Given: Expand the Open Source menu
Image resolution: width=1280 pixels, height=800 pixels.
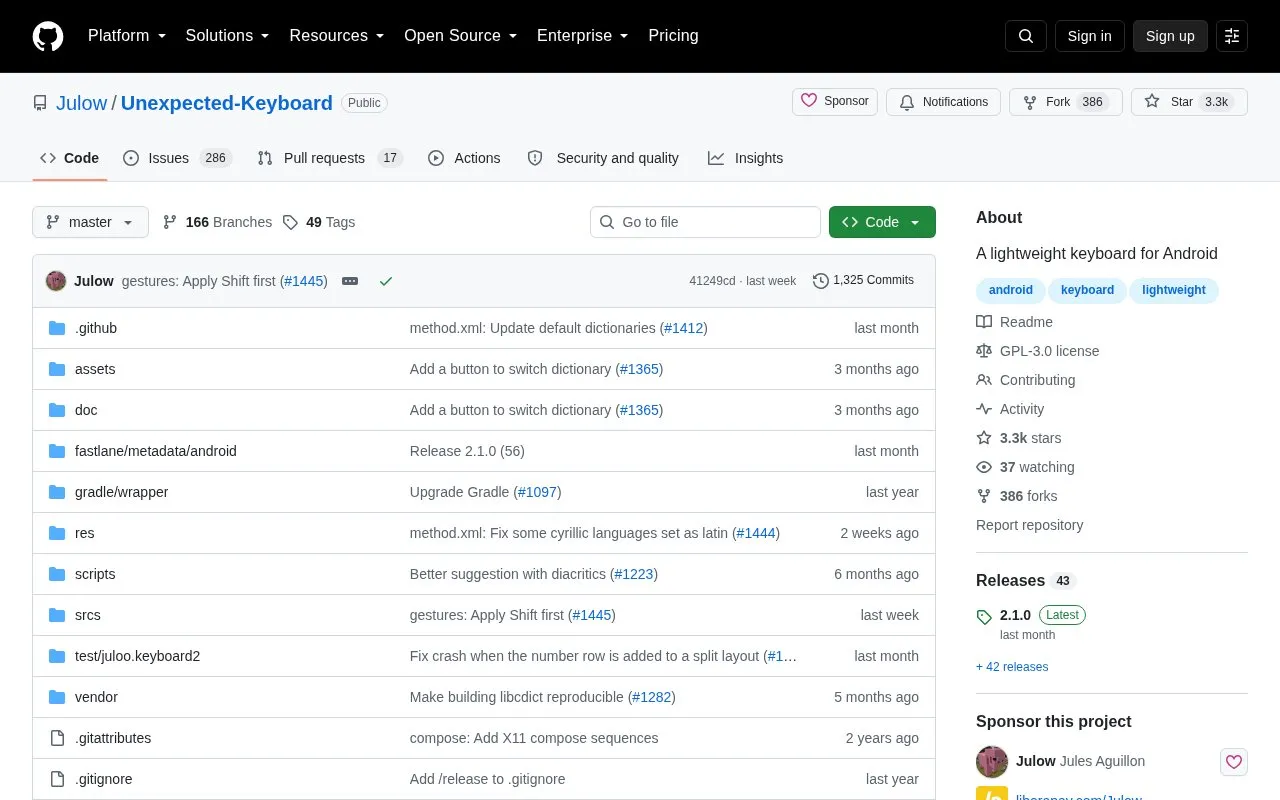Looking at the screenshot, I should pyautogui.click(x=460, y=36).
